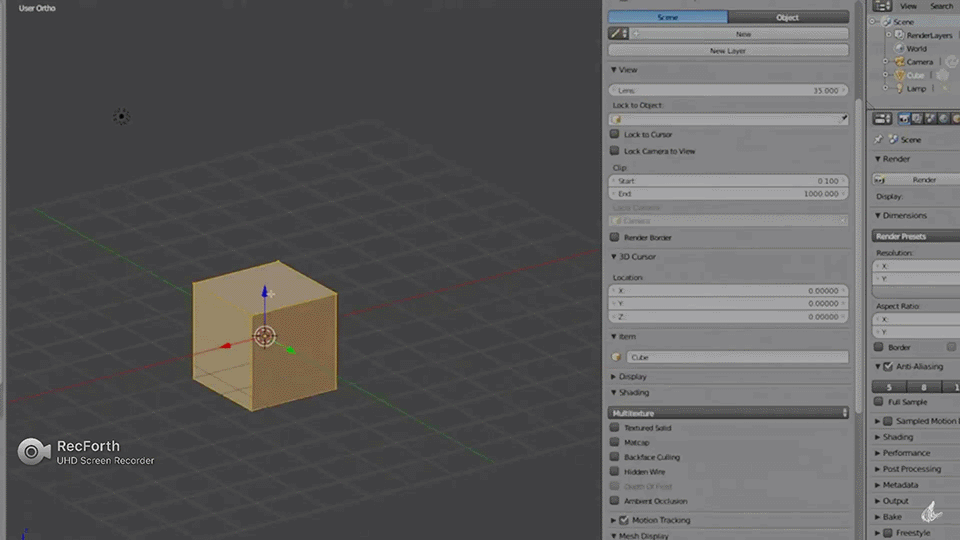Collapse the Shading panel in viewport properties

pyautogui.click(x=613, y=392)
